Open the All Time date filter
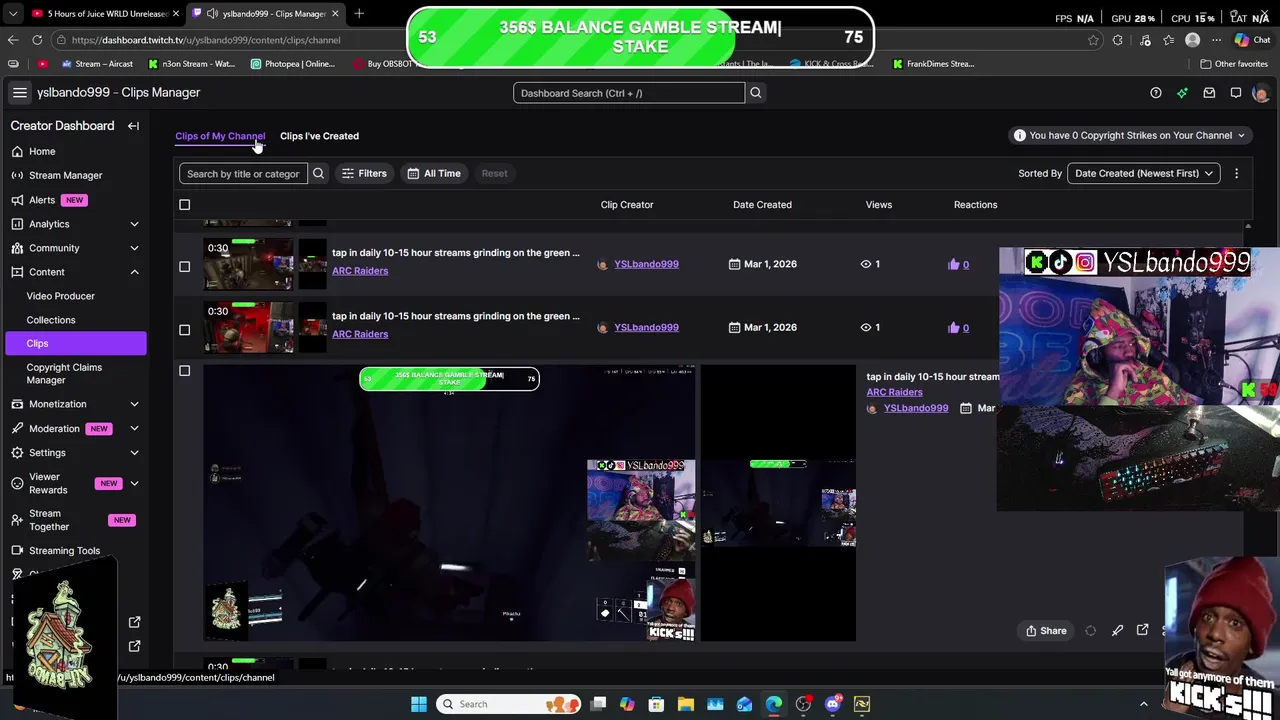This screenshot has height=720, width=1280. [434, 173]
